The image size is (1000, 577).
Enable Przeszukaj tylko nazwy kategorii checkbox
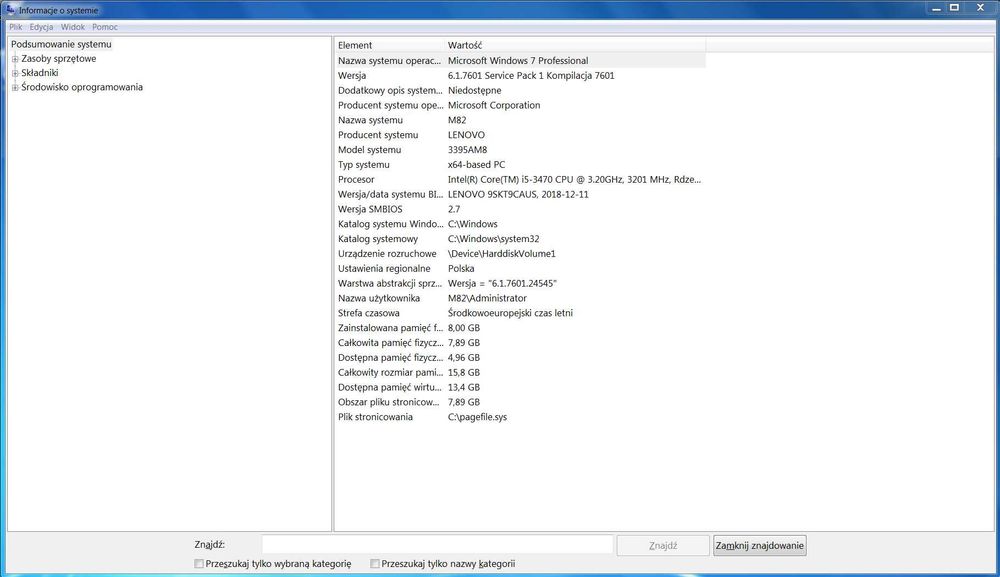[375, 564]
